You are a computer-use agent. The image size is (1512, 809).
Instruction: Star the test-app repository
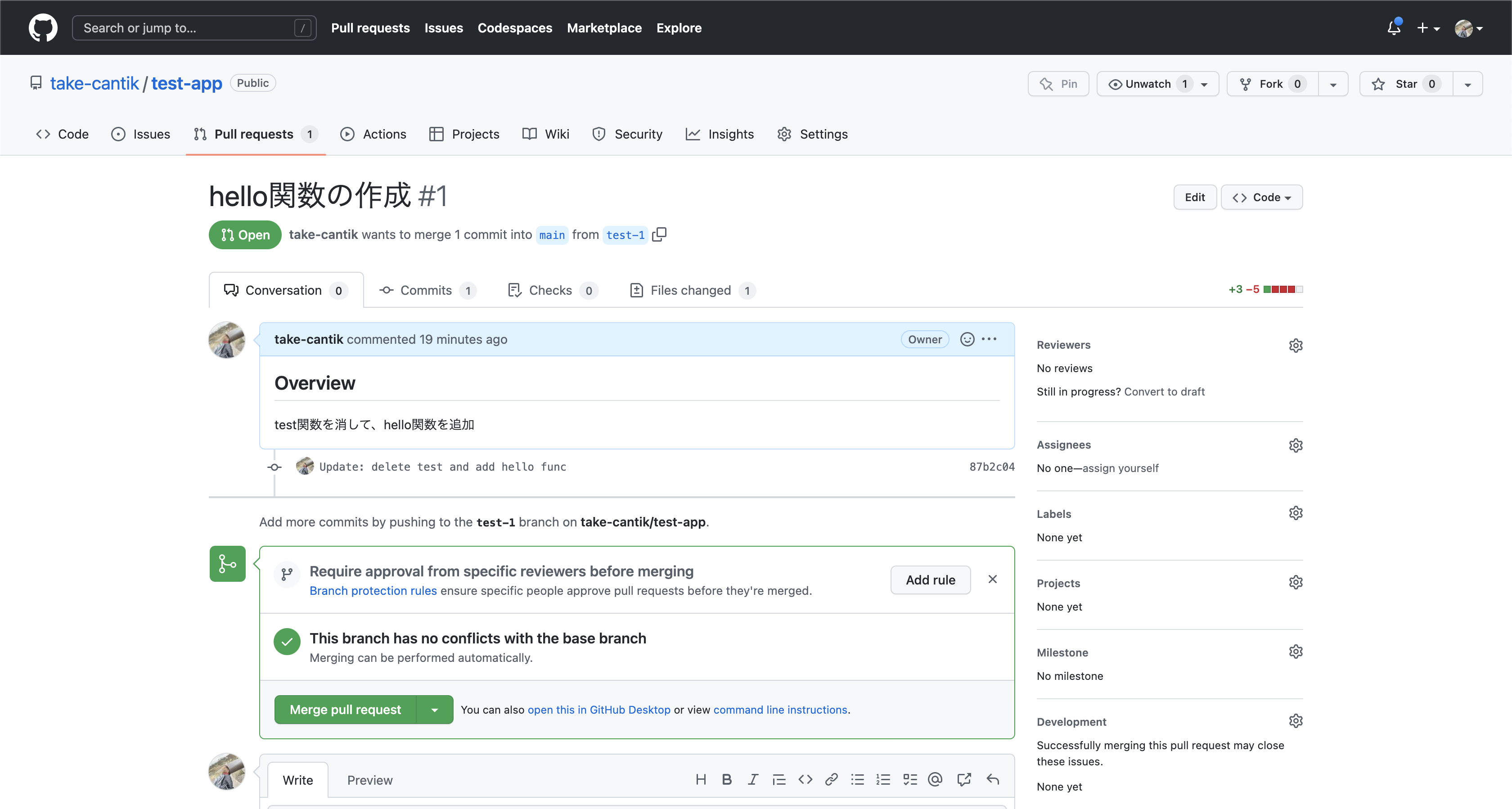coord(1405,84)
